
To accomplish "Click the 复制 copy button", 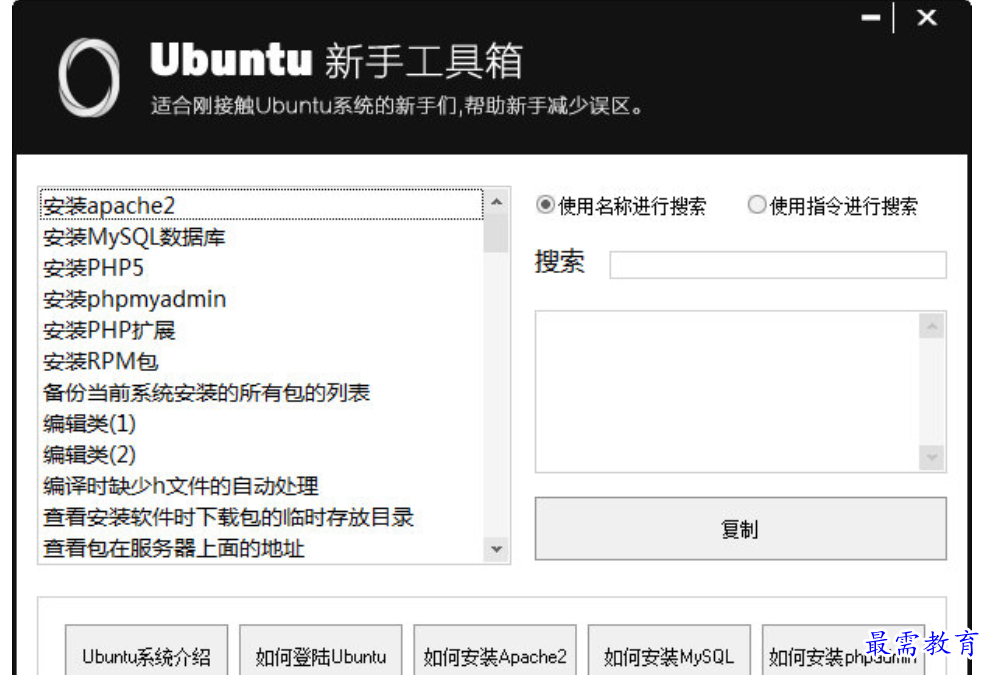I will tap(740, 528).
